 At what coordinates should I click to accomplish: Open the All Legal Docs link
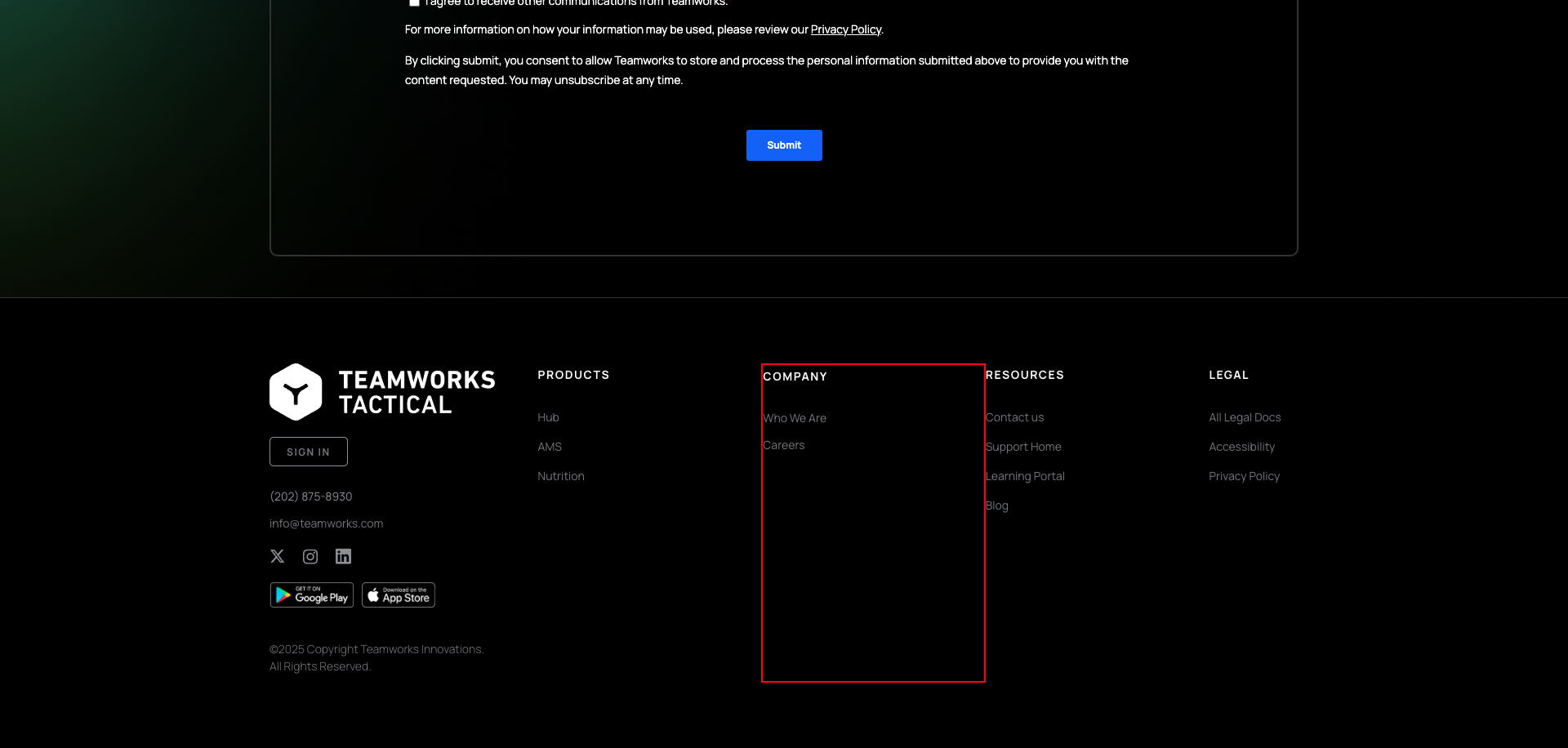click(1244, 417)
